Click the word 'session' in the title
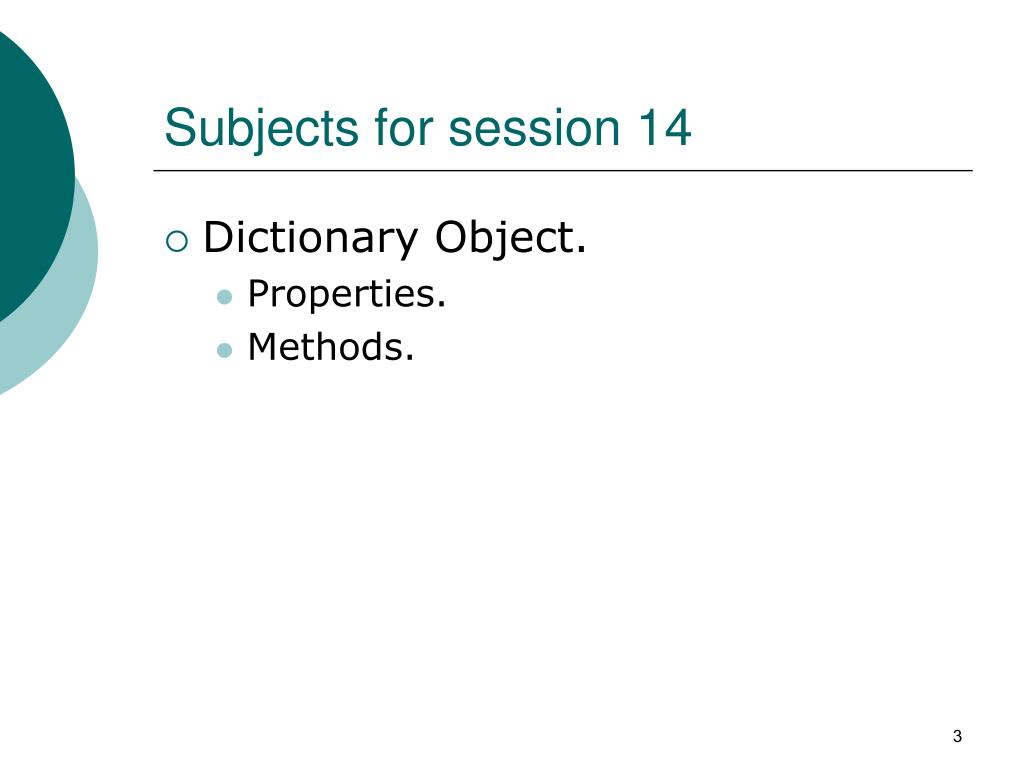The image size is (1024, 768). 534,128
